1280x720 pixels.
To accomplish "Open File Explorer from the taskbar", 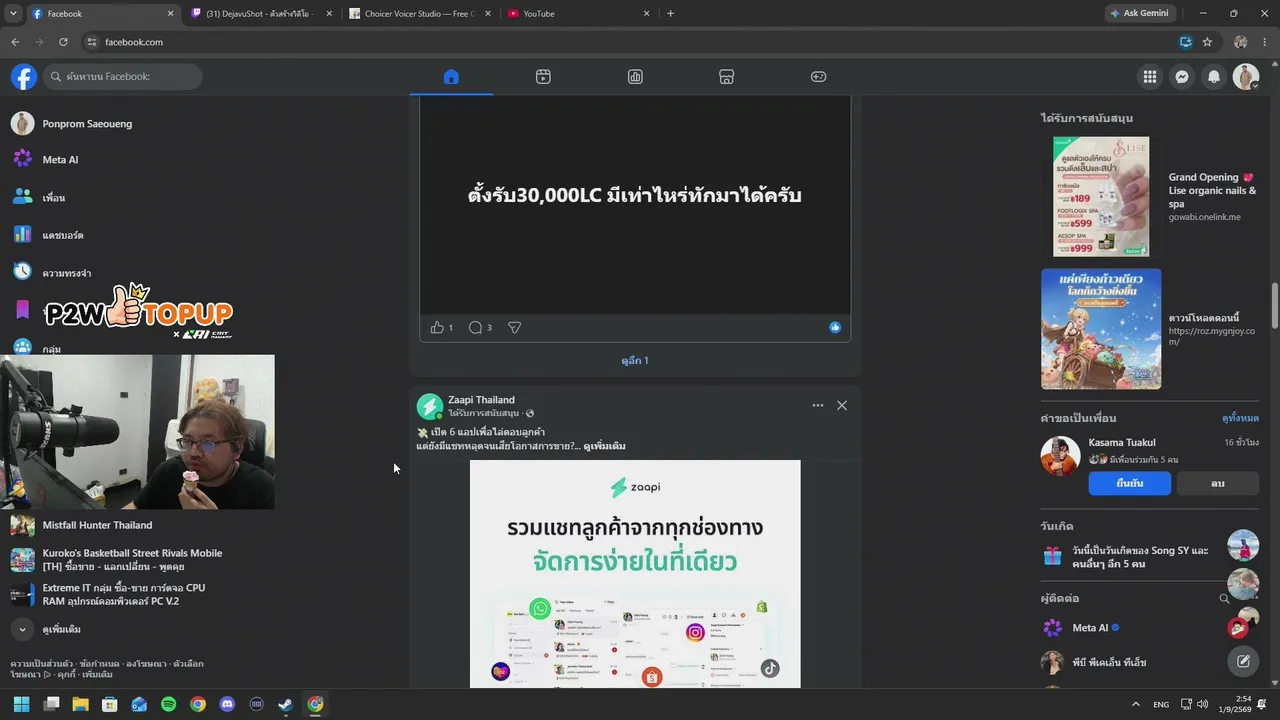I will pos(80,704).
